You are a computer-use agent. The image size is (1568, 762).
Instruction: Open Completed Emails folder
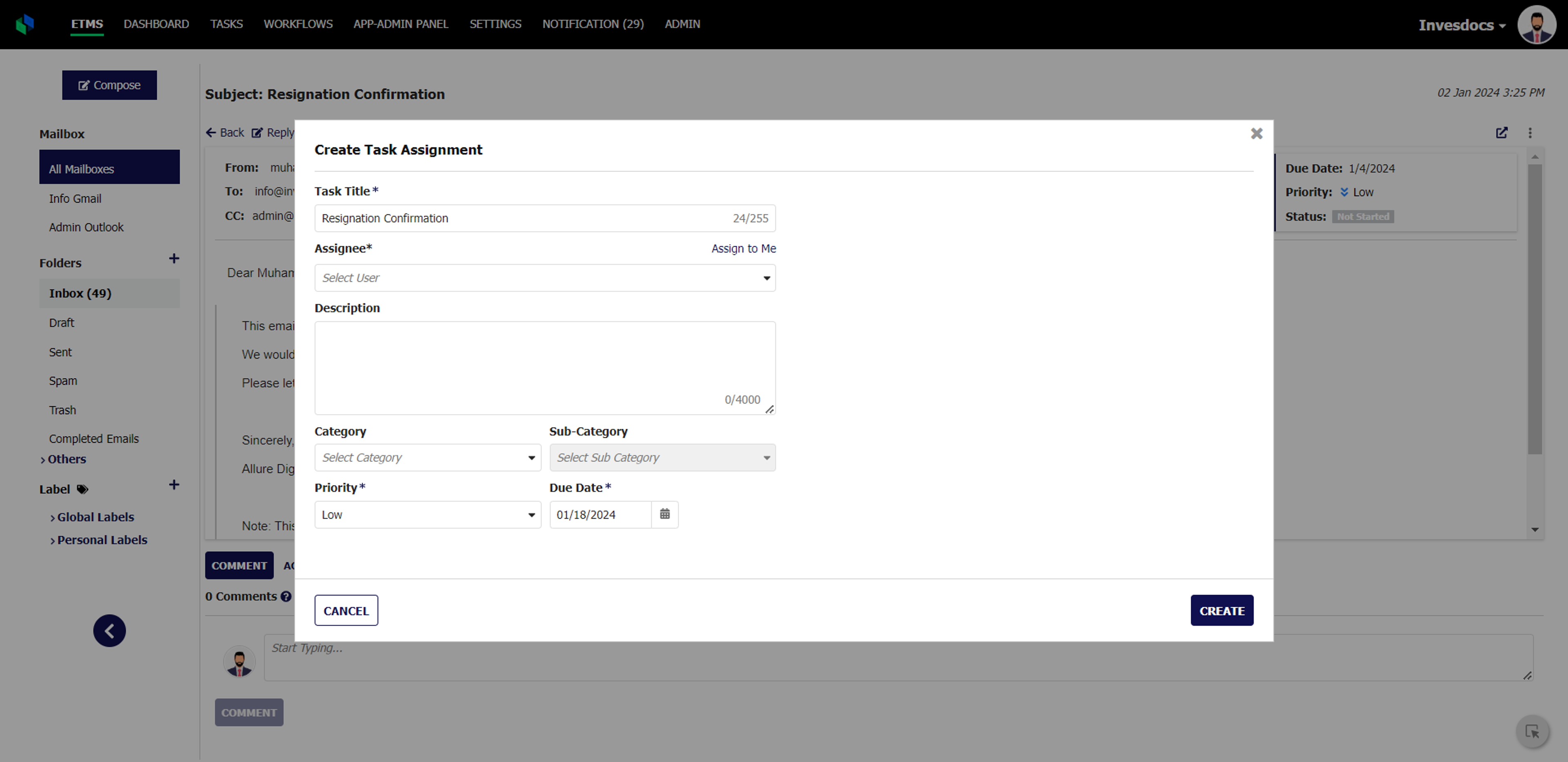point(94,439)
